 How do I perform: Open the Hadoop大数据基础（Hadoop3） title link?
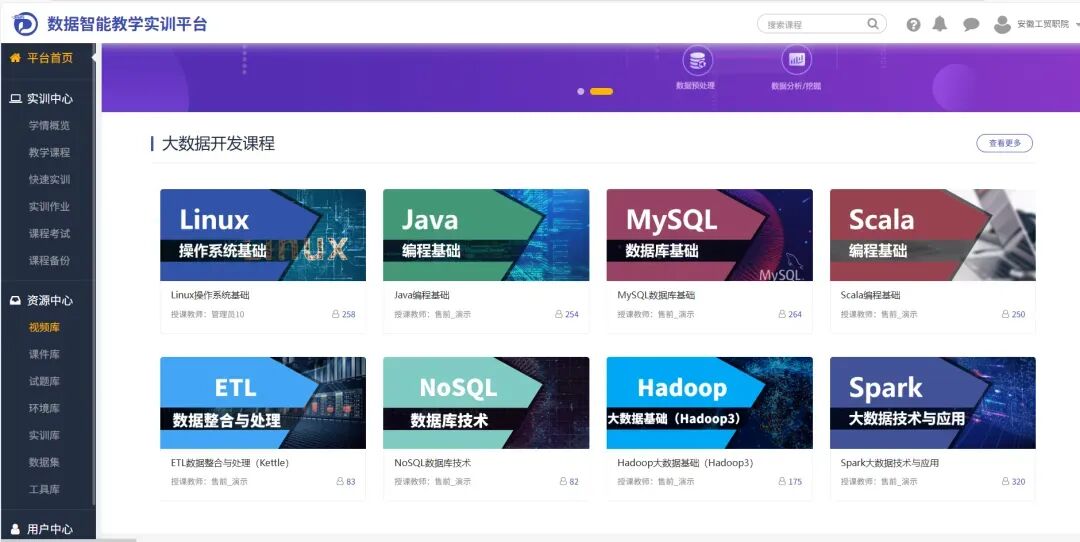(x=685, y=463)
